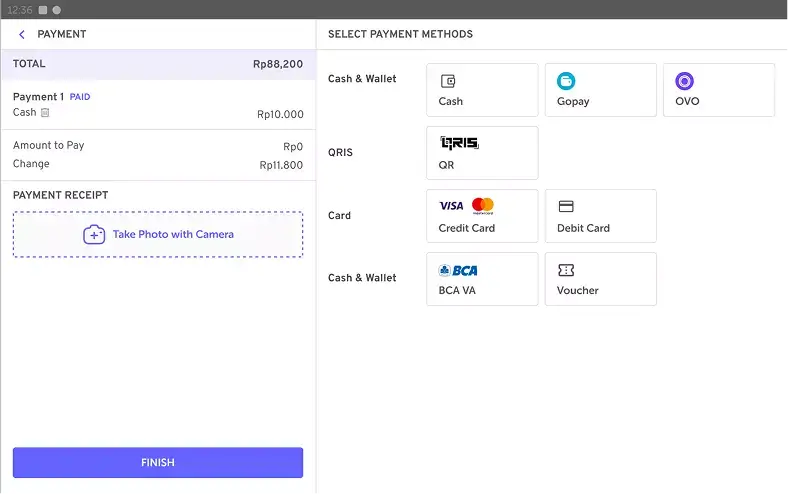Click the camera icon in receipt box

click(x=94, y=234)
